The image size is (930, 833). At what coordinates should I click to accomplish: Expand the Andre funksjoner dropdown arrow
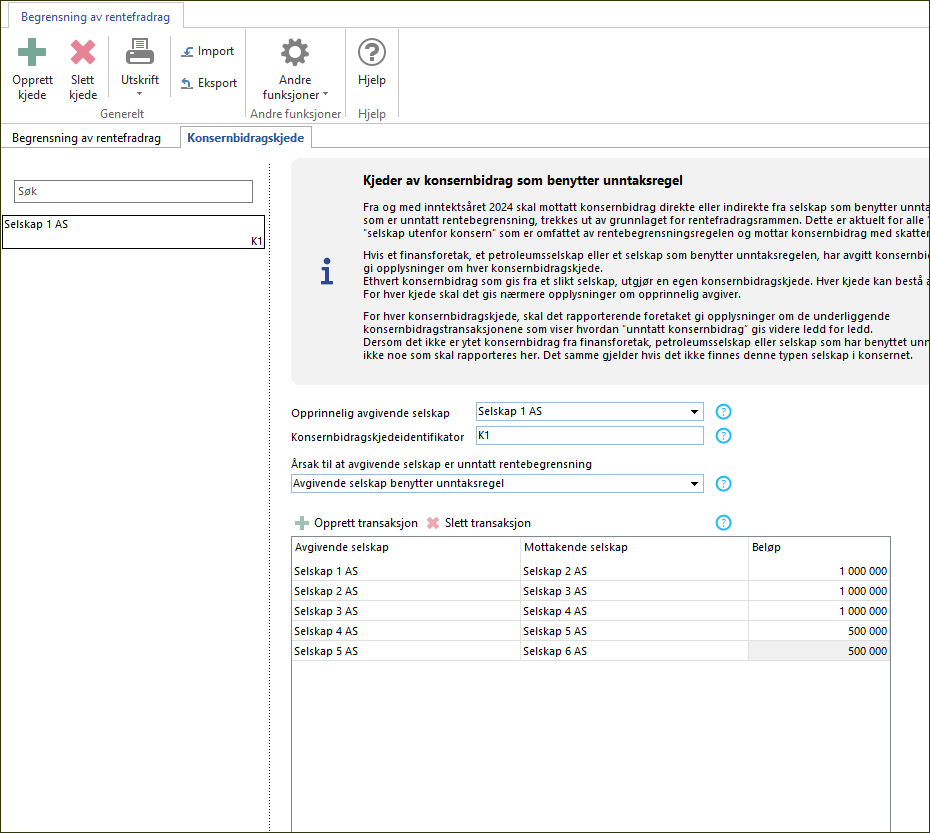tap(325, 94)
